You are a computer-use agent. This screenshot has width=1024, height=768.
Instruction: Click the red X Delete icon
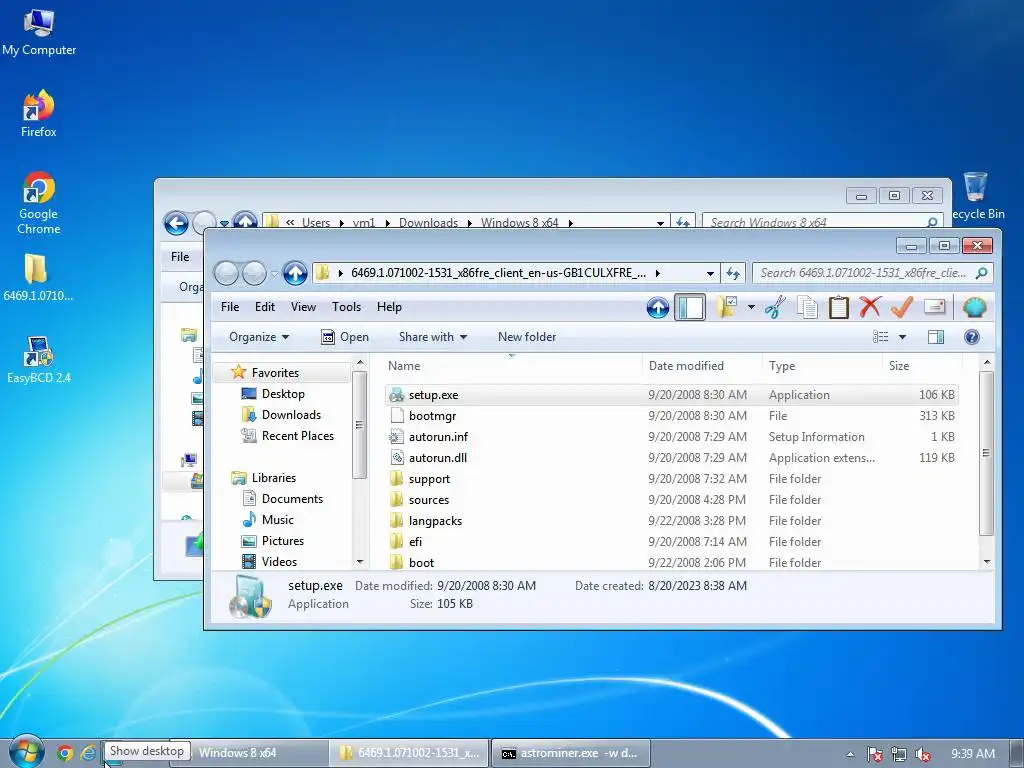click(x=870, y=307)
